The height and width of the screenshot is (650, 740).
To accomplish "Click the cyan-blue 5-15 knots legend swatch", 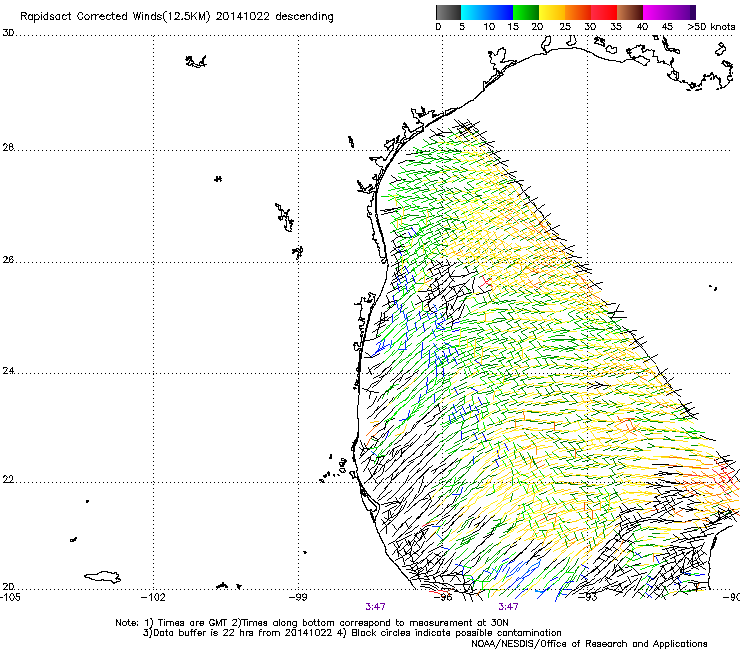I will [x=487, y=12].
